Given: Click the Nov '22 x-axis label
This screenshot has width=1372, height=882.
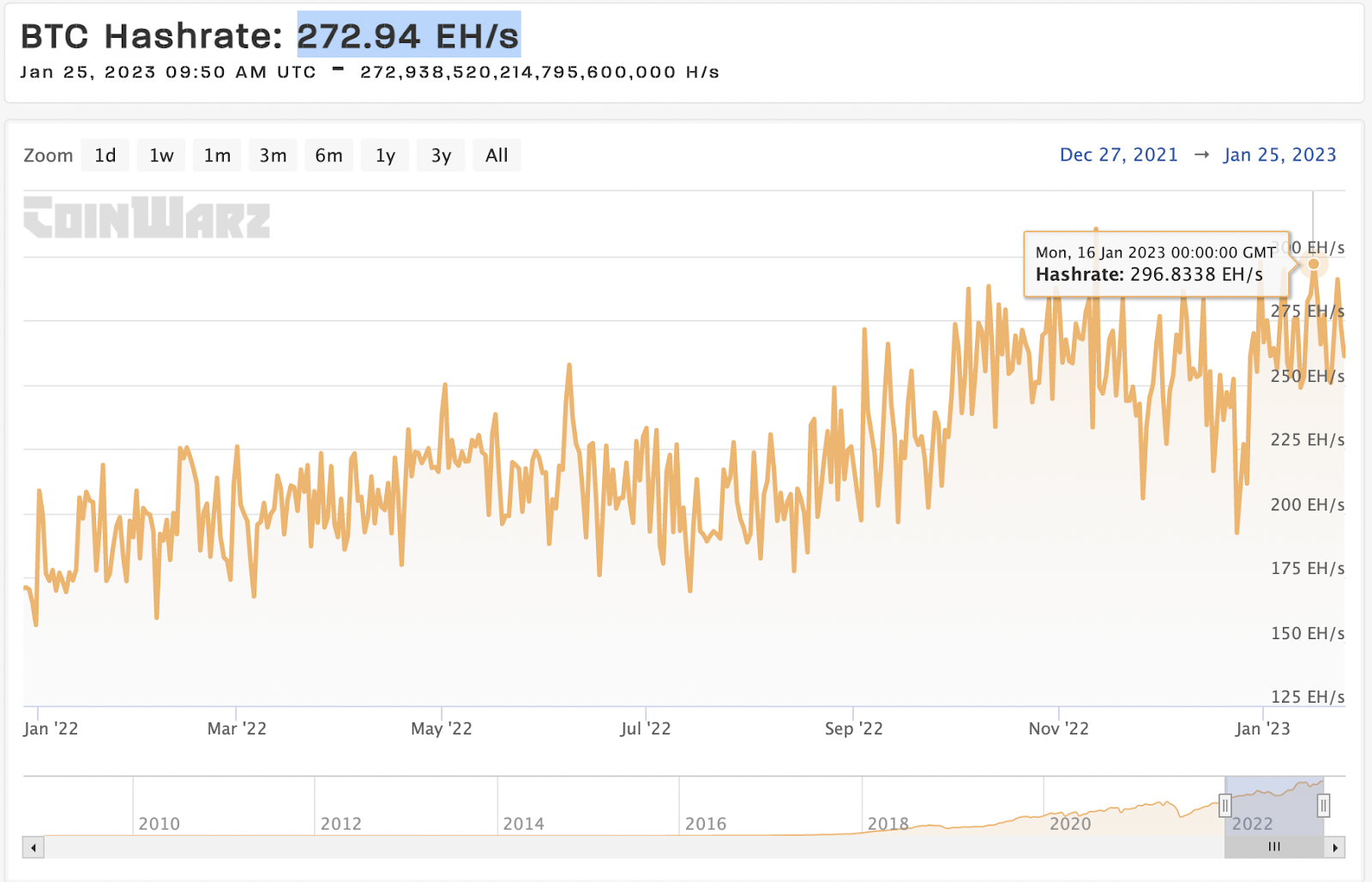Looking at the screenshot, I should [x=1059, y=728].
